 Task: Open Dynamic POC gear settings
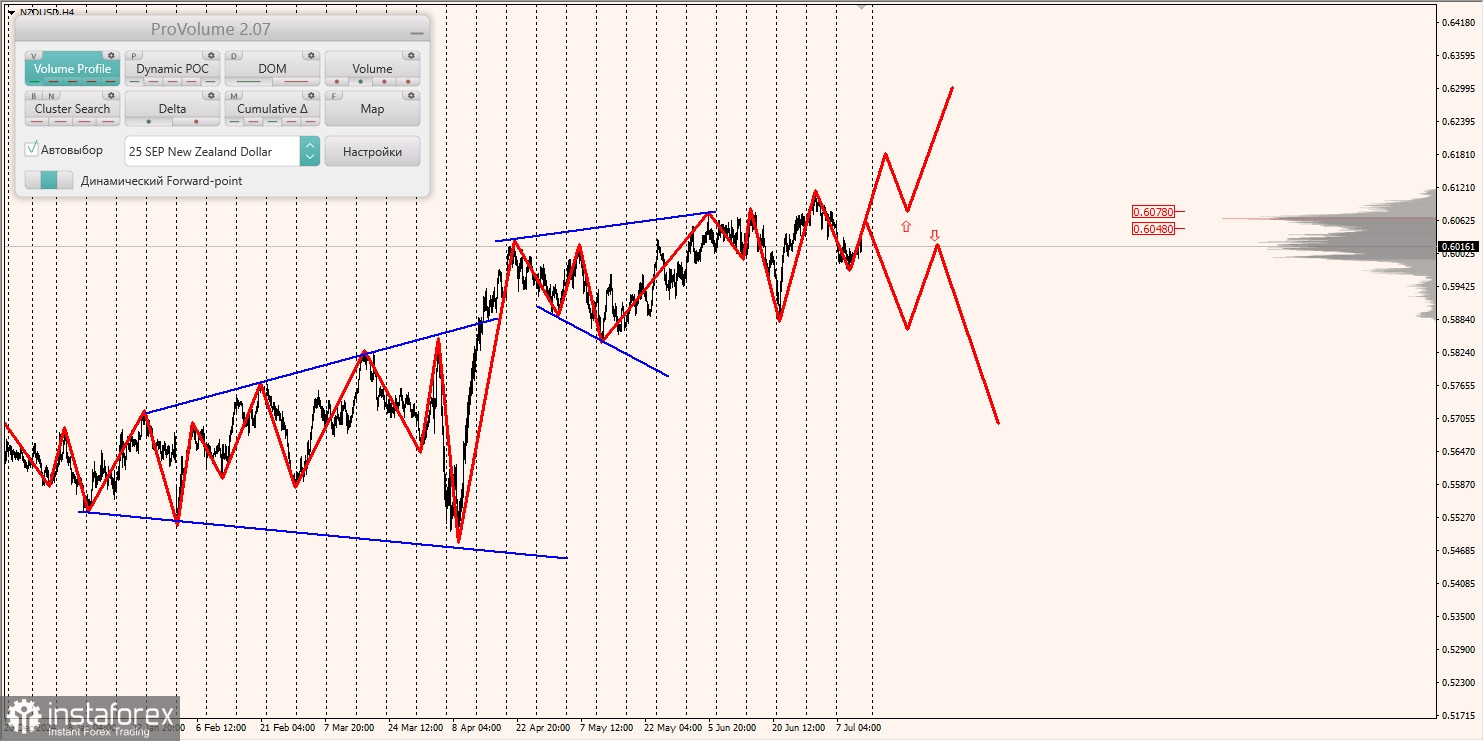click(211, 55)
